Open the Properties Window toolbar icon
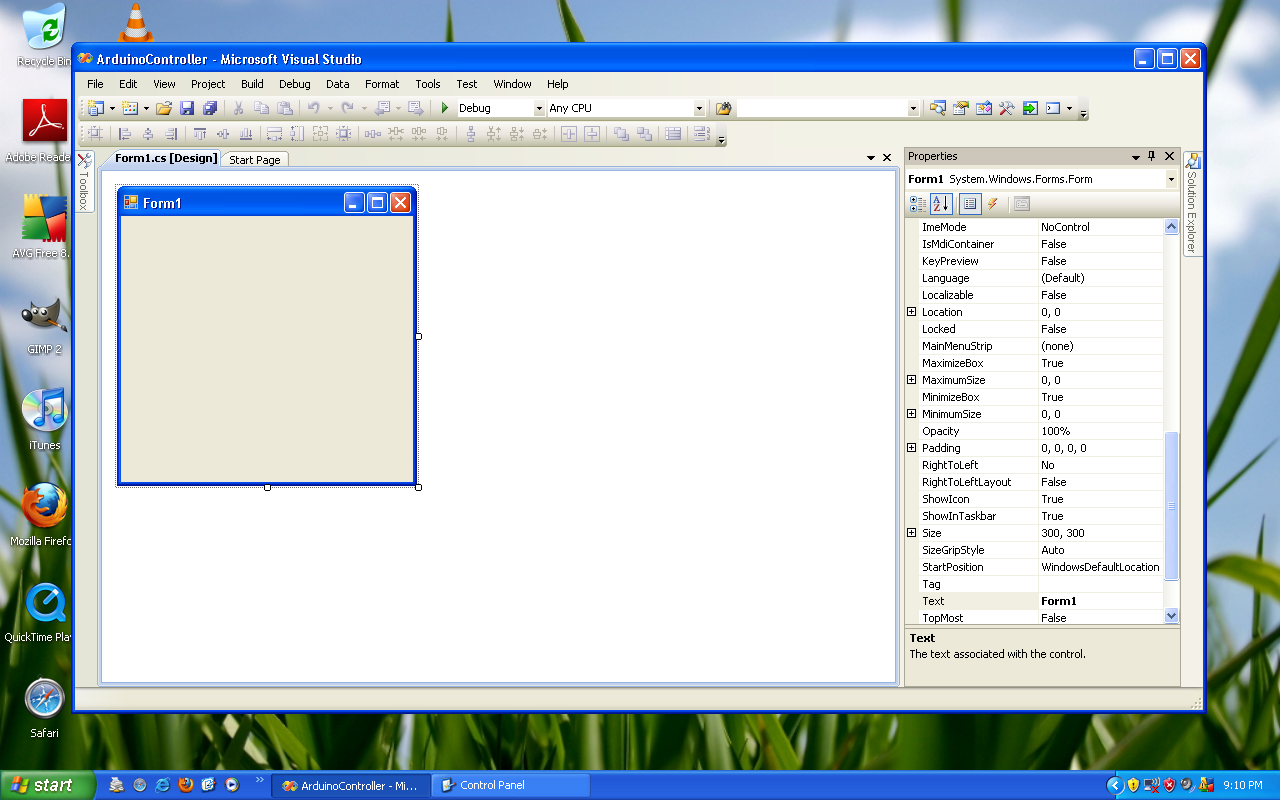 pos(961,108)
